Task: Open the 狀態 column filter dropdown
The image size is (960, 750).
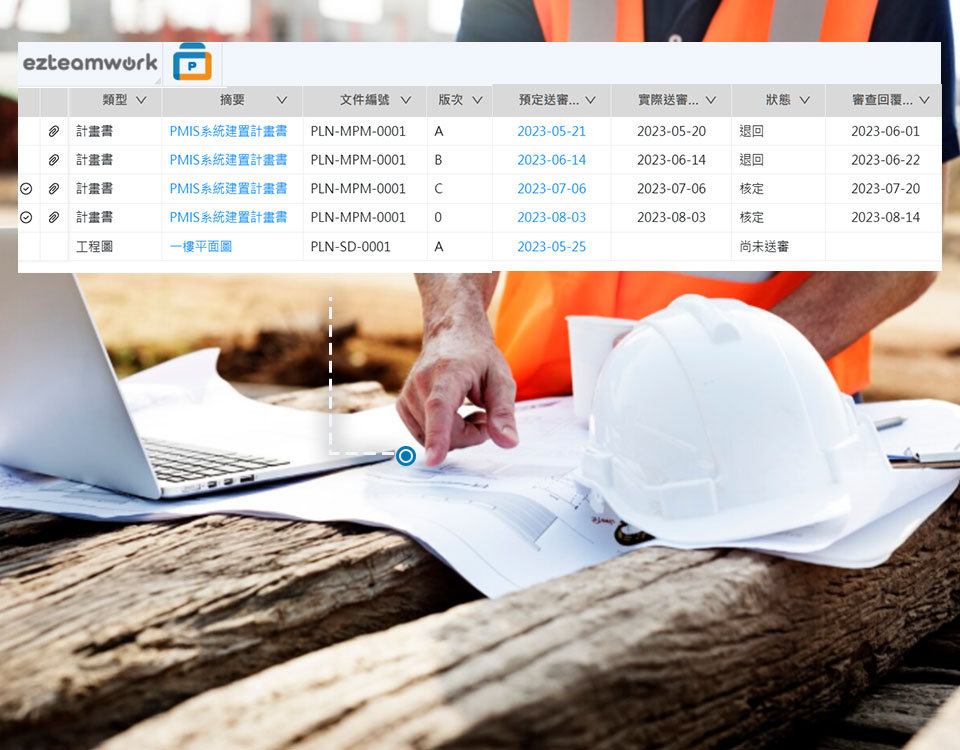Action: [804, 100]
